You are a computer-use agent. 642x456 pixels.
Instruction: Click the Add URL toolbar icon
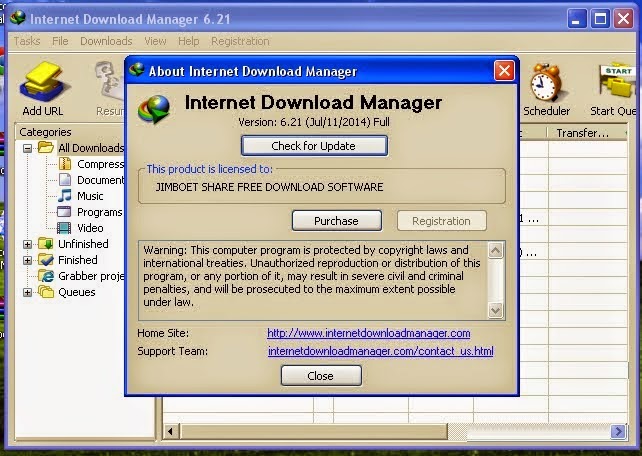point(44,81)
